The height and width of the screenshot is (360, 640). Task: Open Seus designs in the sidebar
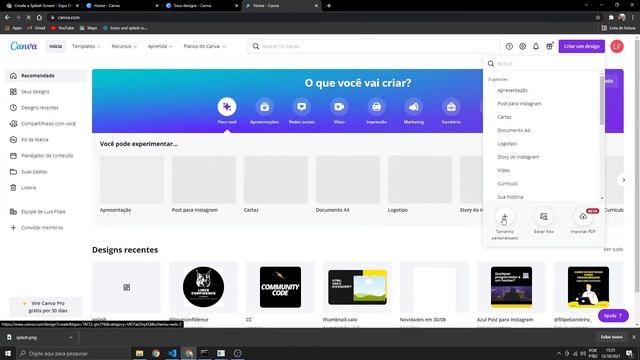[46, 91]
